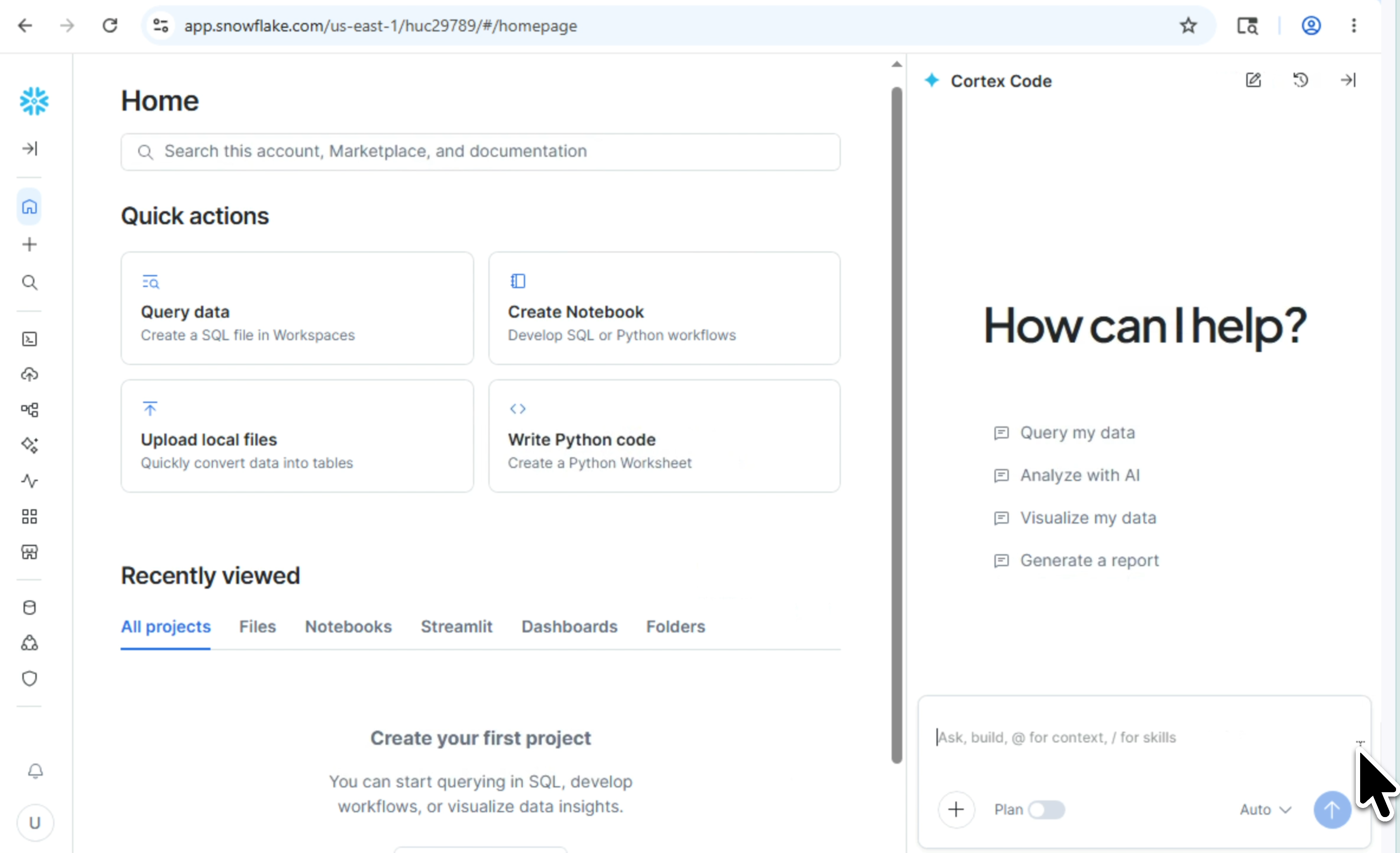Open the four-squares Apps icon in the sidebar
This screenshot has height=853, width=1400.
(x=30, y=517)
